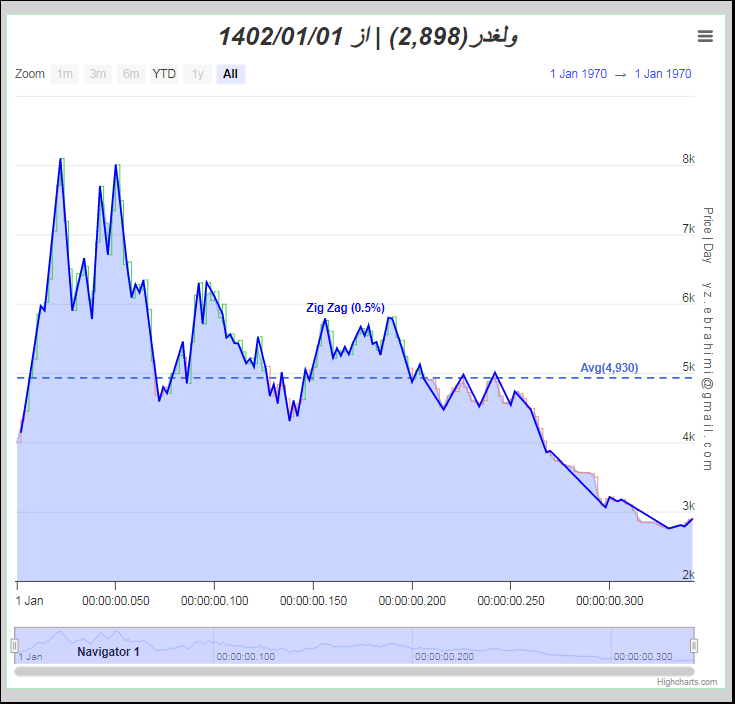Edit the end date input field
This screenshot has height=704, width=735.
pyautogui.click(x=663, y=74)
